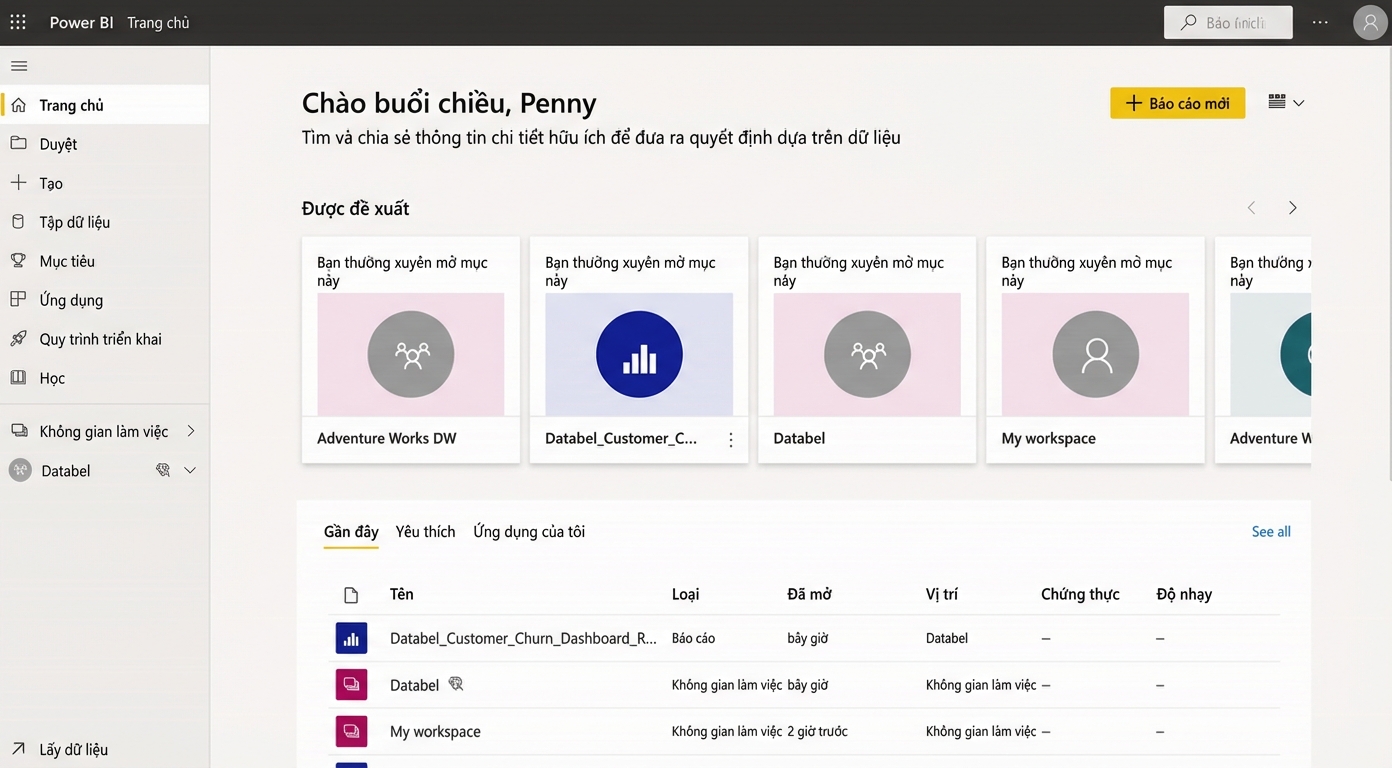Open the app launcher waffle icon
This screenshot has height=768, width=1392.
(18, 22)
